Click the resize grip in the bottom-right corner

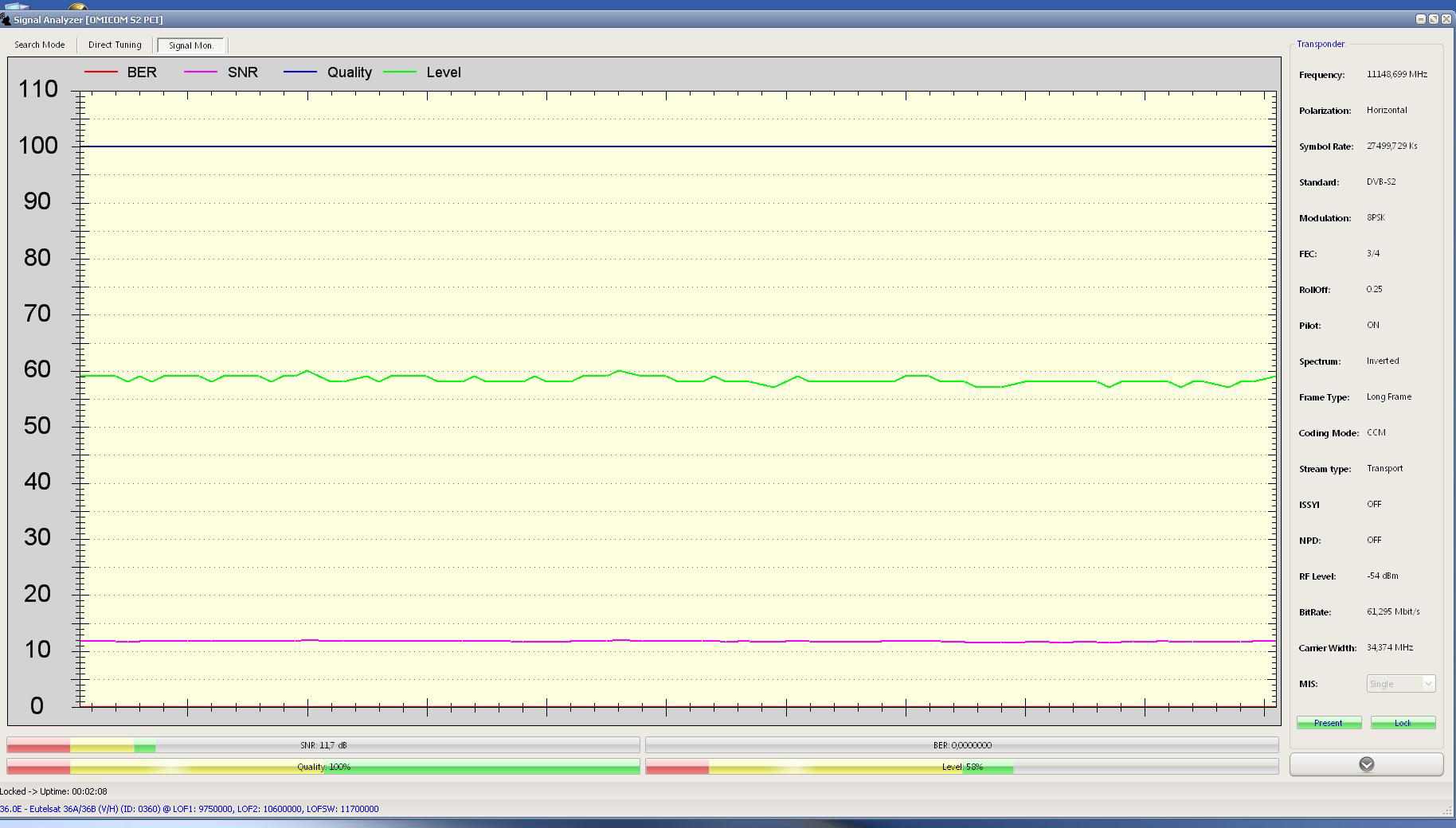(1447, 810)
